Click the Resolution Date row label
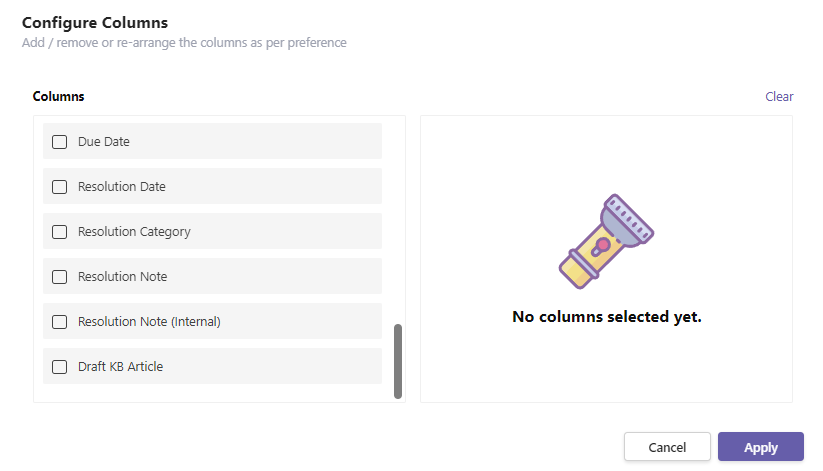Screen dimensions: 823x471 121,187
